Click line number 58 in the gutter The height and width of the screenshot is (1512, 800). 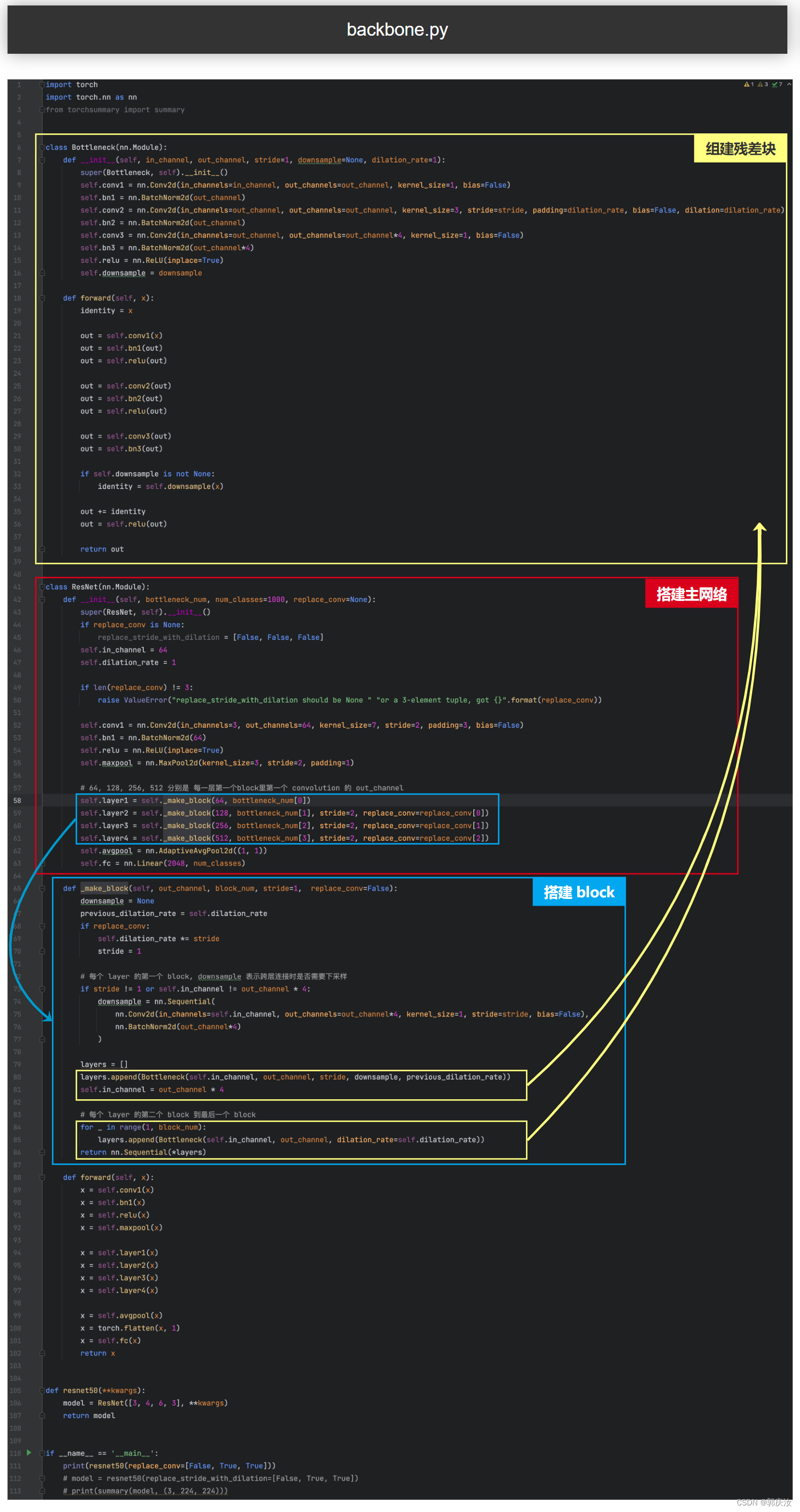click(x=17, y=801)
